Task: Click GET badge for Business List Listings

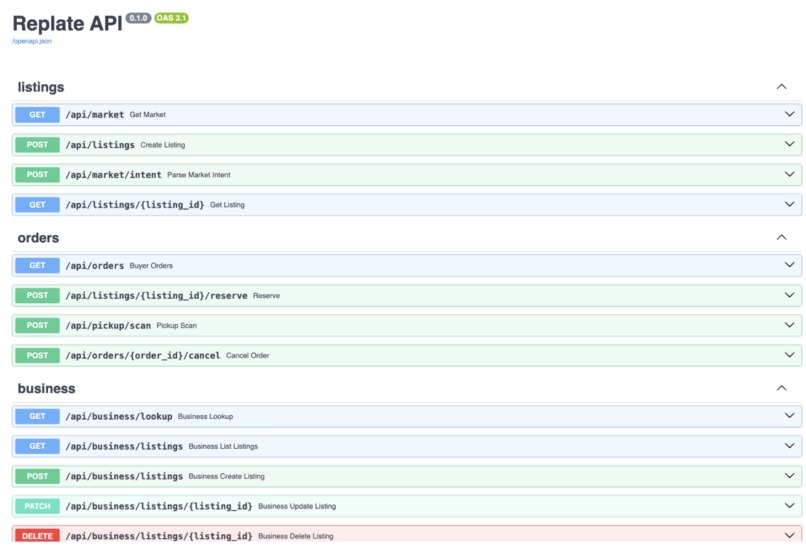Action: click(x=37, y=446)
